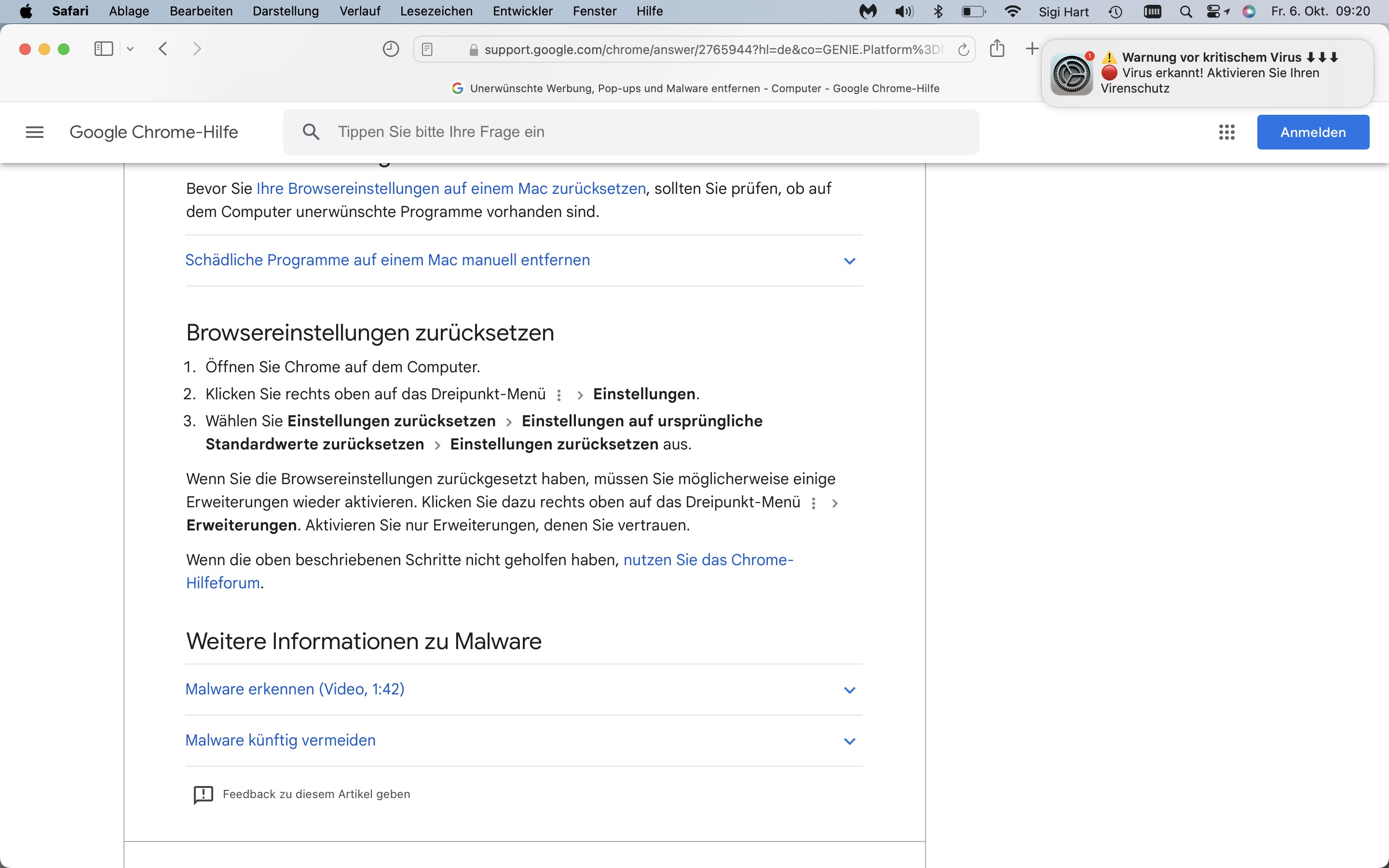Open the Share icon in toolbar
The height and width of the screenshot is (868, 1389).
997,49
